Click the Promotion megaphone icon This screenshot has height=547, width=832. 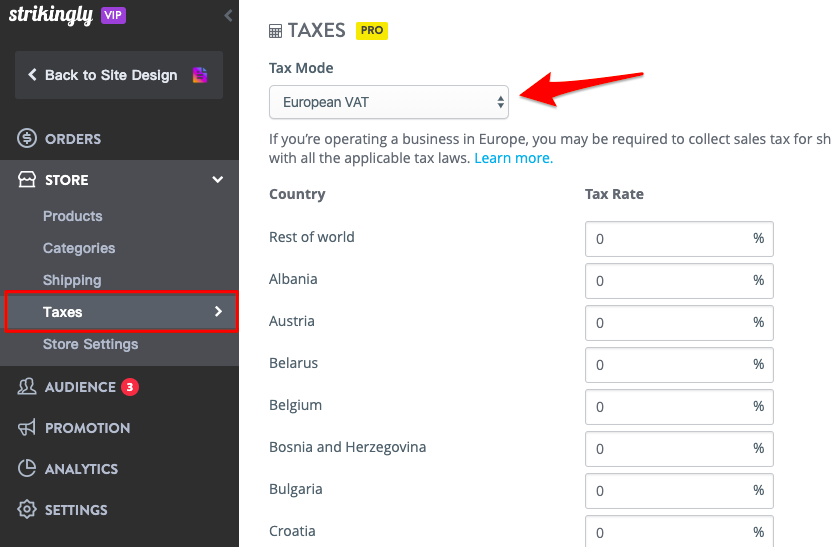tap(27, 428)
